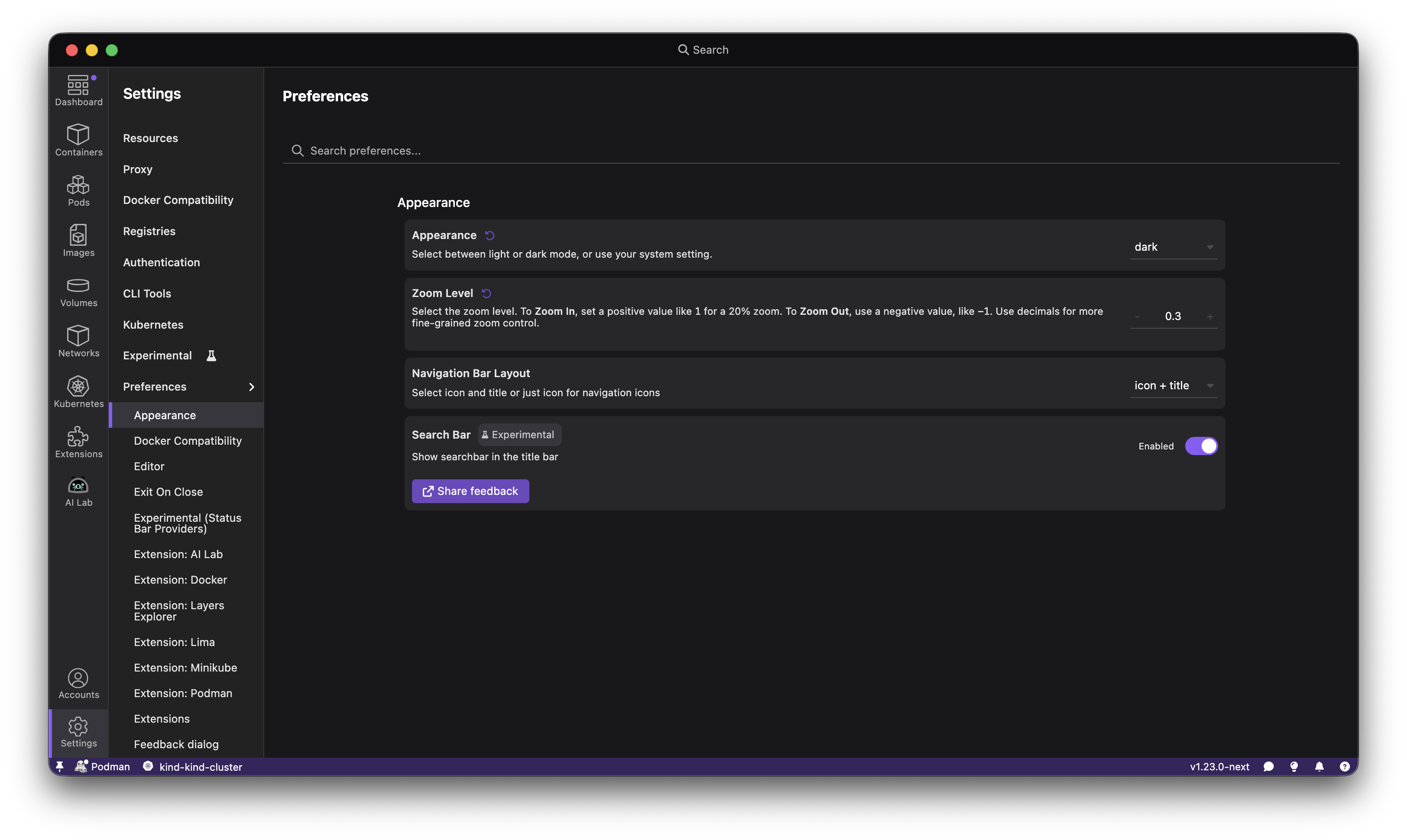The height and width of the screenshot is (840, 1407).
Task: Select the Containers icon in sidebar
Action: pyautogui.click(x=78, y=139)
